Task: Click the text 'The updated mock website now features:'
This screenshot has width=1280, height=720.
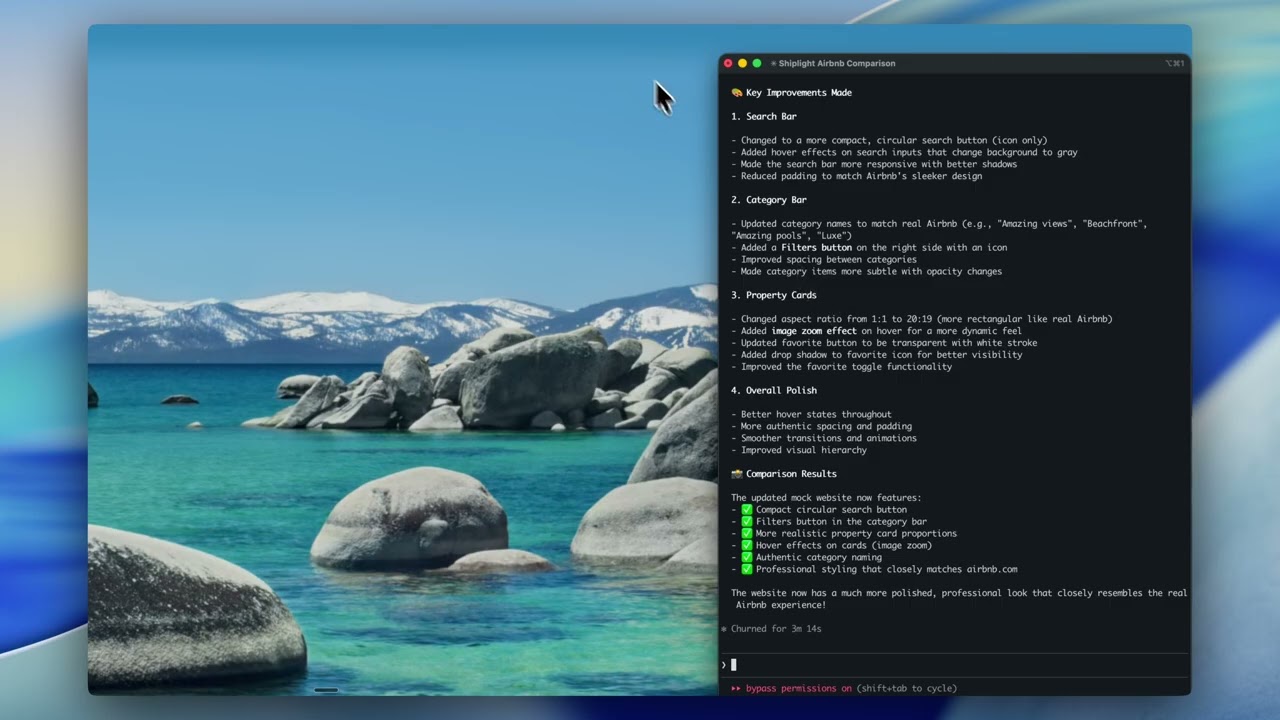Action: coord(826,498)
